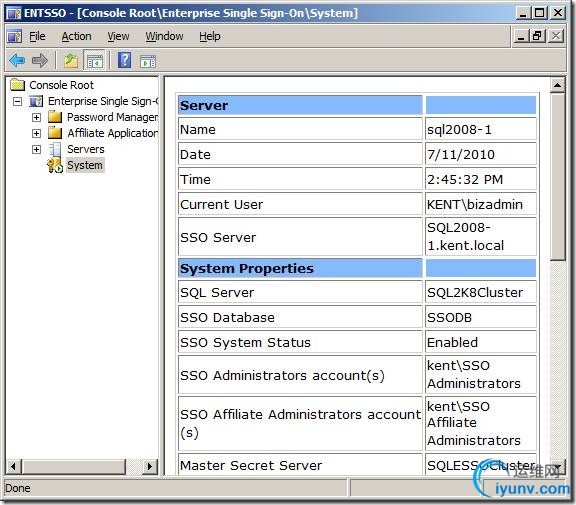
Task: Click the kent\SSO Administrators value
Action: [x=474, y=375]
